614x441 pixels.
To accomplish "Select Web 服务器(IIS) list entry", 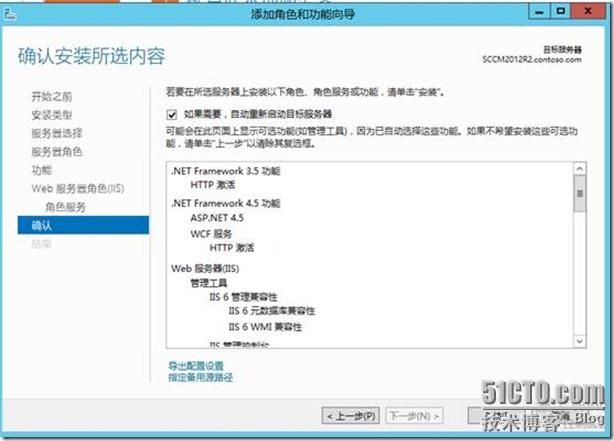I will (205, 269).
